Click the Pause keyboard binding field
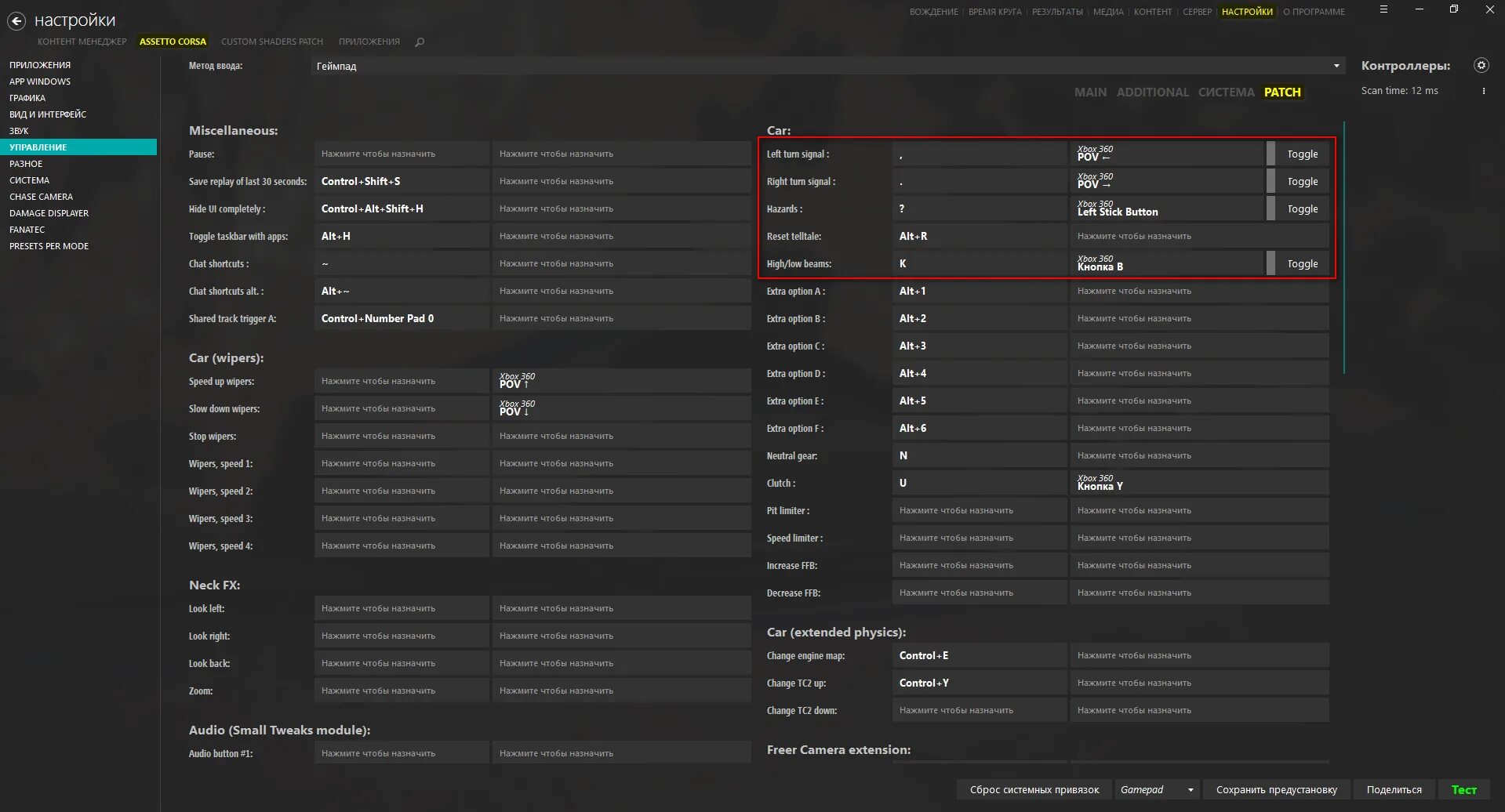Screen dimensions: 1505x812 pyautogui.click(x=401, y=154)
